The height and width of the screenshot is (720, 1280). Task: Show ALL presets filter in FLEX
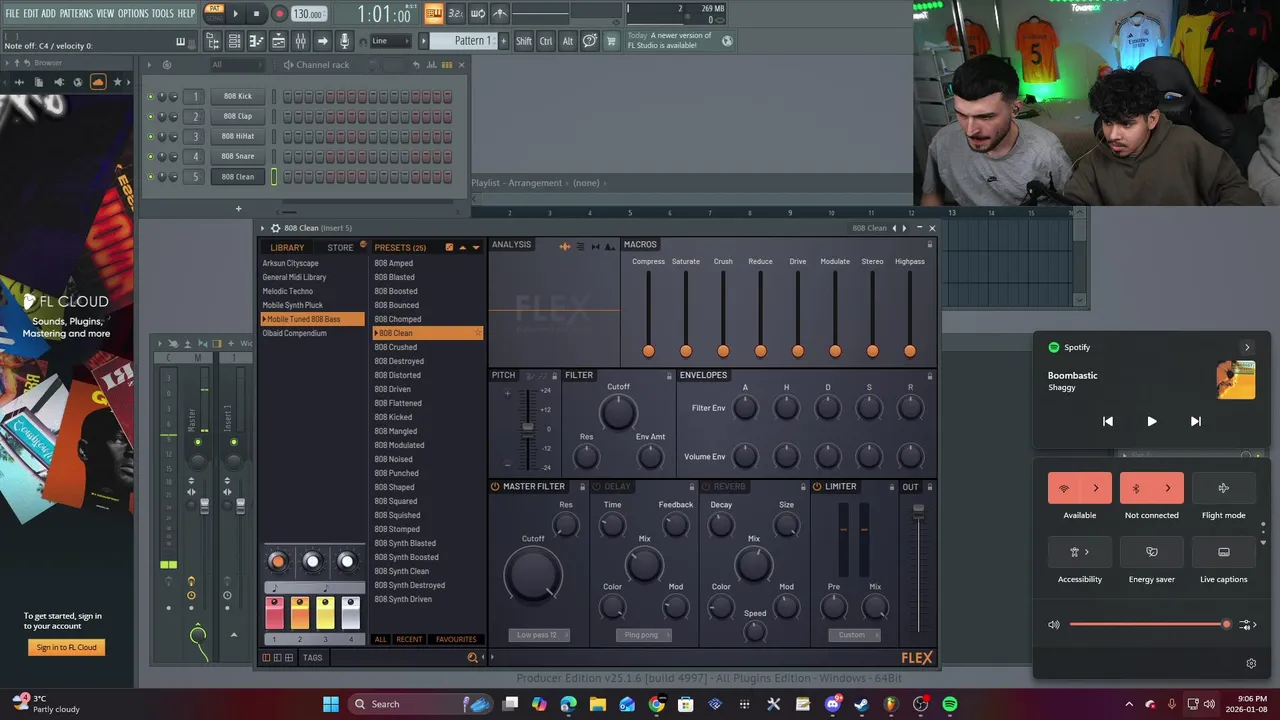coord(380,639)
